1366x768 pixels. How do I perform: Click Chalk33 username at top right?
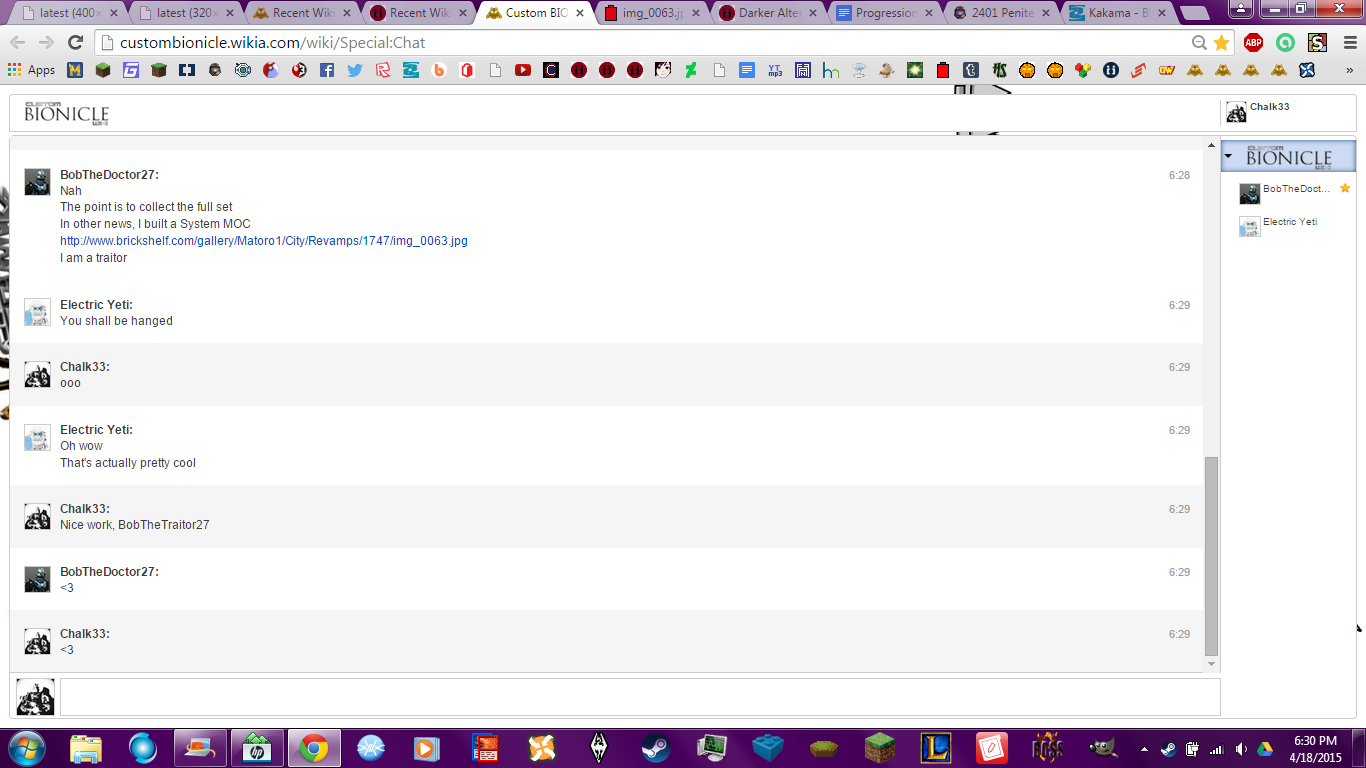point(1270,107)
